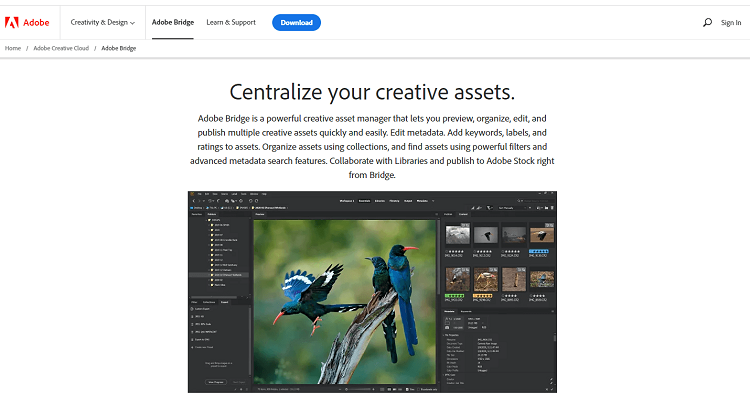Image resolution: width=750 pixels, height=396 pixels.
Task: Open the search magnifier icon
Action: (x=707, y=22)
